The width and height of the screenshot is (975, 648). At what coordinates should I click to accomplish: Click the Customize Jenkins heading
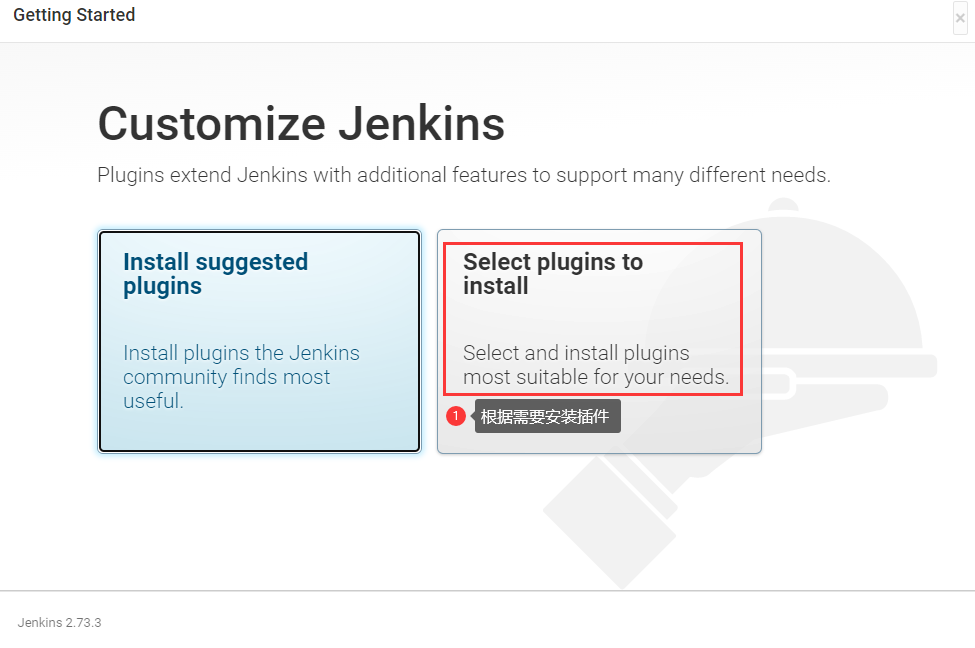301,123
